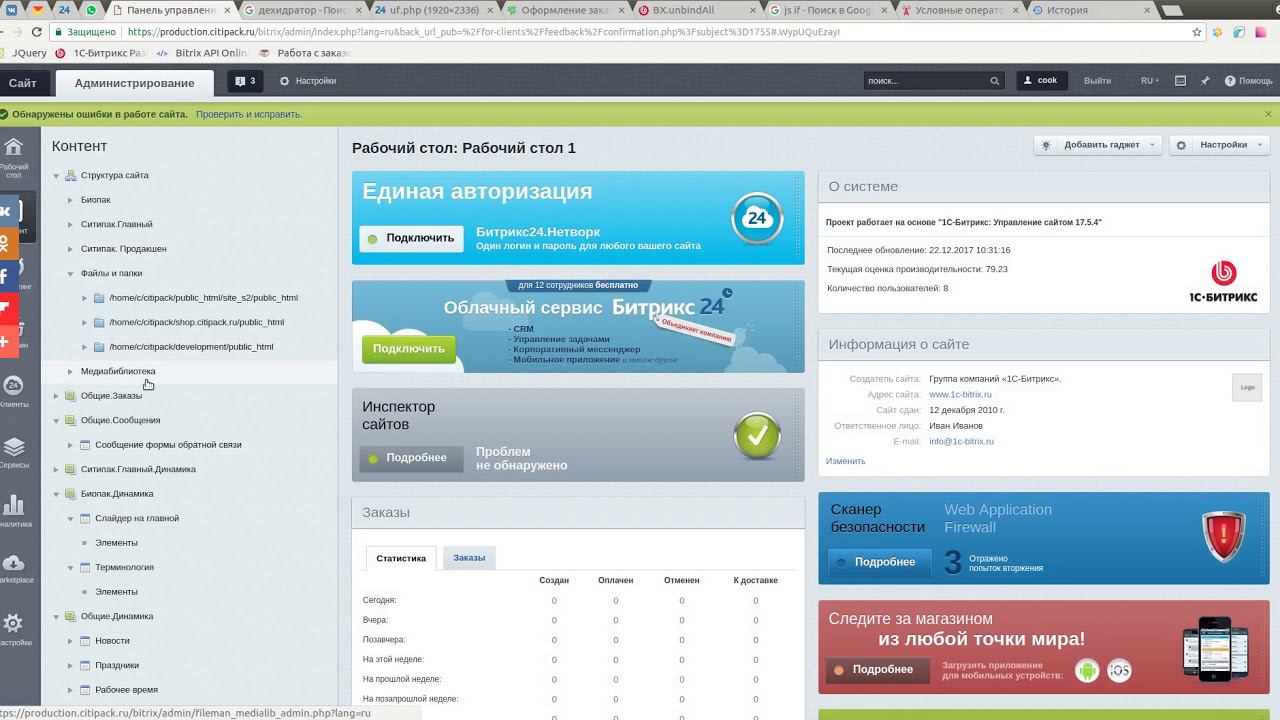
Task: Open the Рабочий стол home icon in sidebar
Action: point(13,155)
